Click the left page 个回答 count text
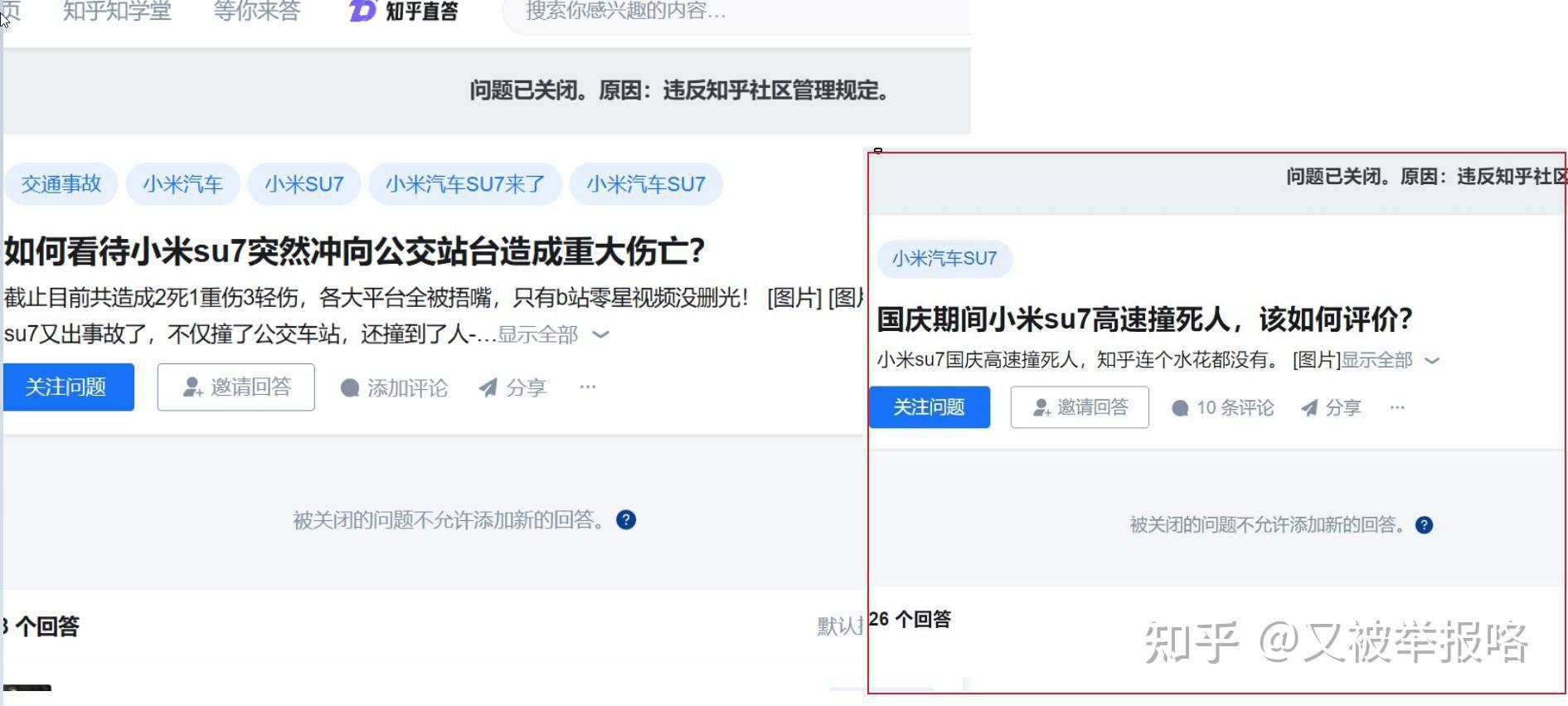This screenshot has width=1568, height=706. [x=40, y=626]
